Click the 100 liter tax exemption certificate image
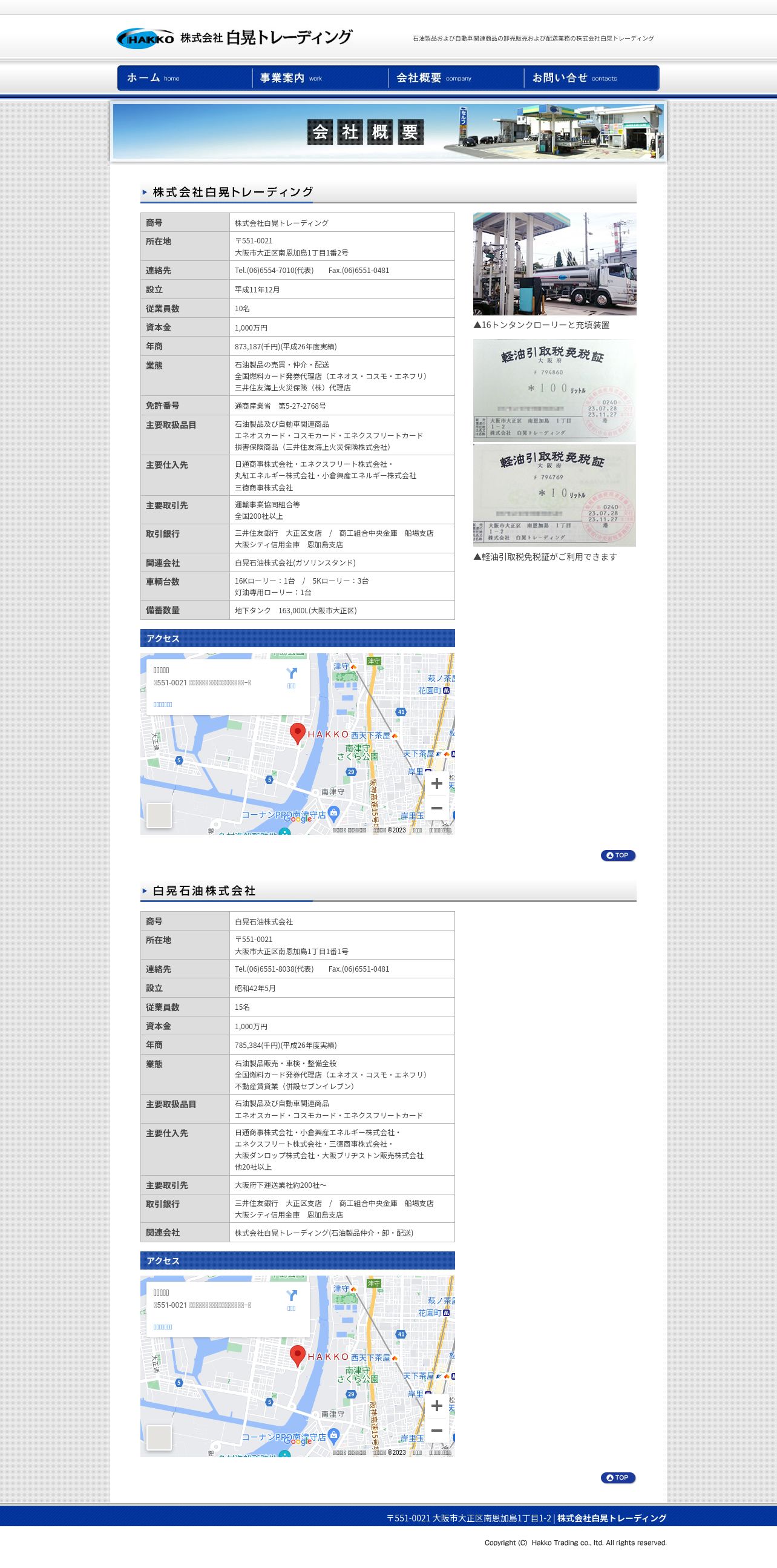777x1568 pixels. [x=554, y=390]
